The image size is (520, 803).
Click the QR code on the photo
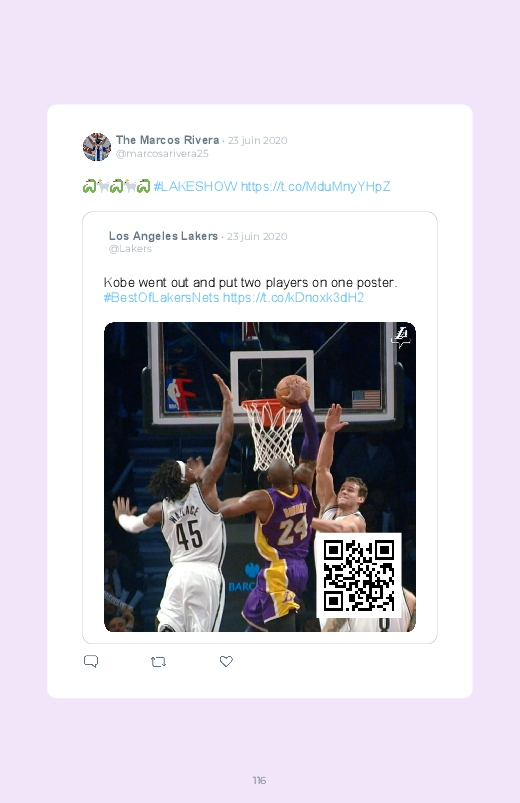pyautogui.click(x=359, y=575)
